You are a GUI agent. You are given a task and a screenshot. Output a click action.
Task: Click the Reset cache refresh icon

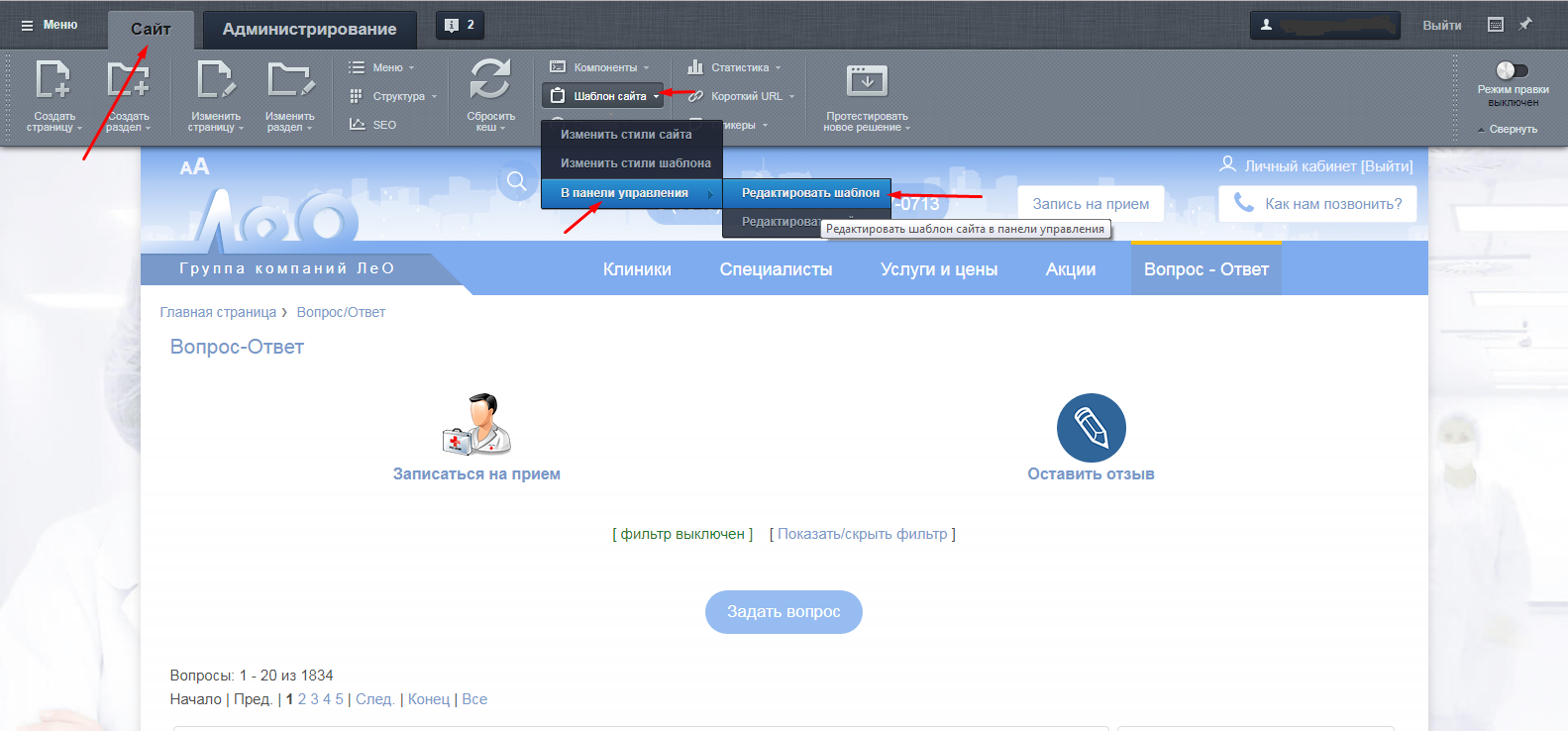click(x=490, y=79)
